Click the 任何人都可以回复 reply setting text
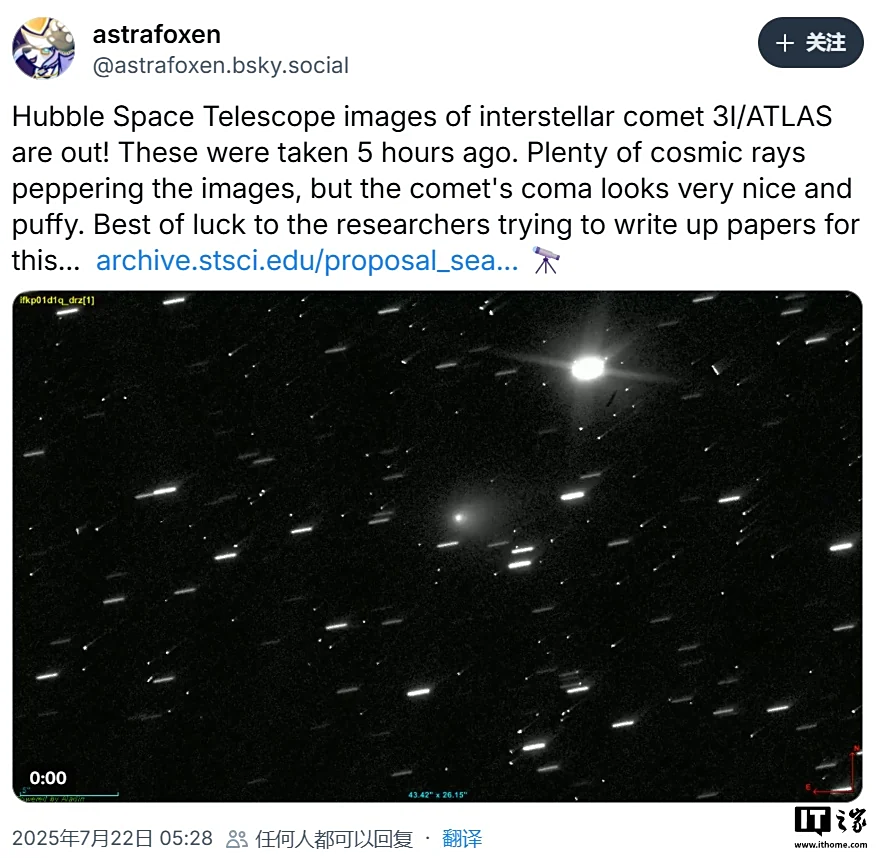 click(334, 839)
